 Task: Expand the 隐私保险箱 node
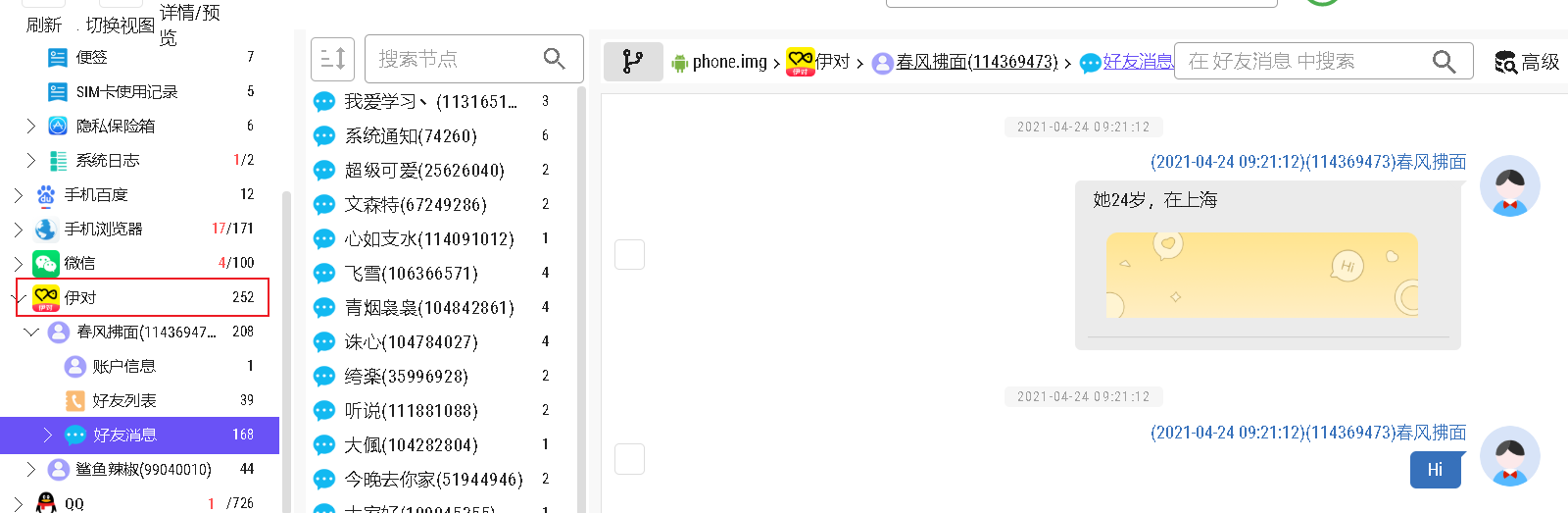point(31,126)
